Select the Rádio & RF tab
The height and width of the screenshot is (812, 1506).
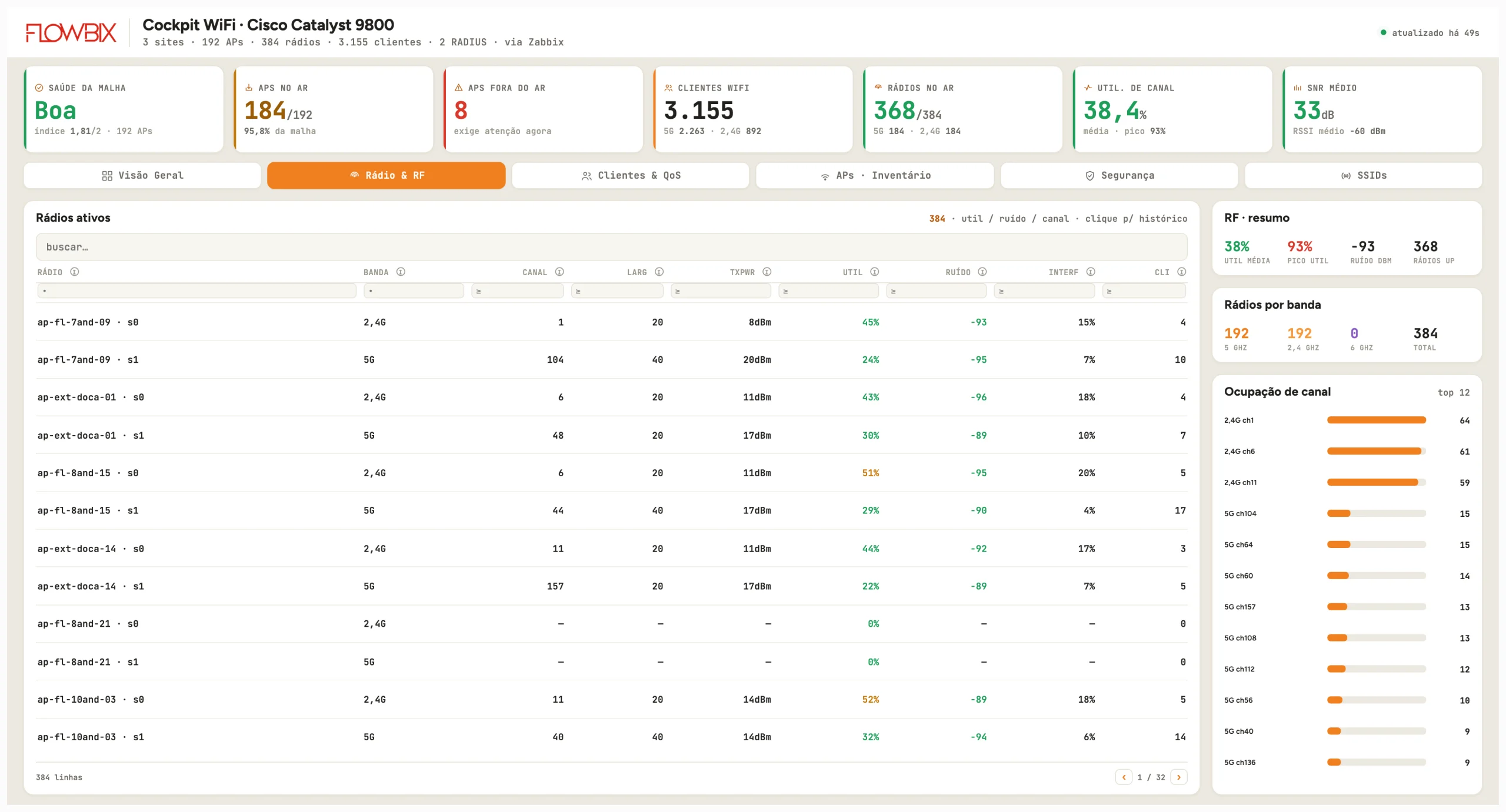(x=387, y=175)
